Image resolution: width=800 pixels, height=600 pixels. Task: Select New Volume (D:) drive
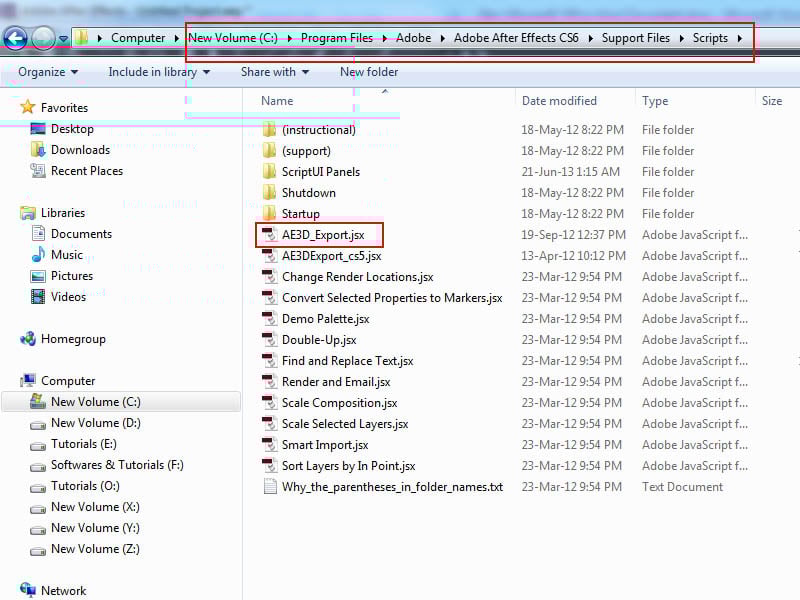(95, 423)
